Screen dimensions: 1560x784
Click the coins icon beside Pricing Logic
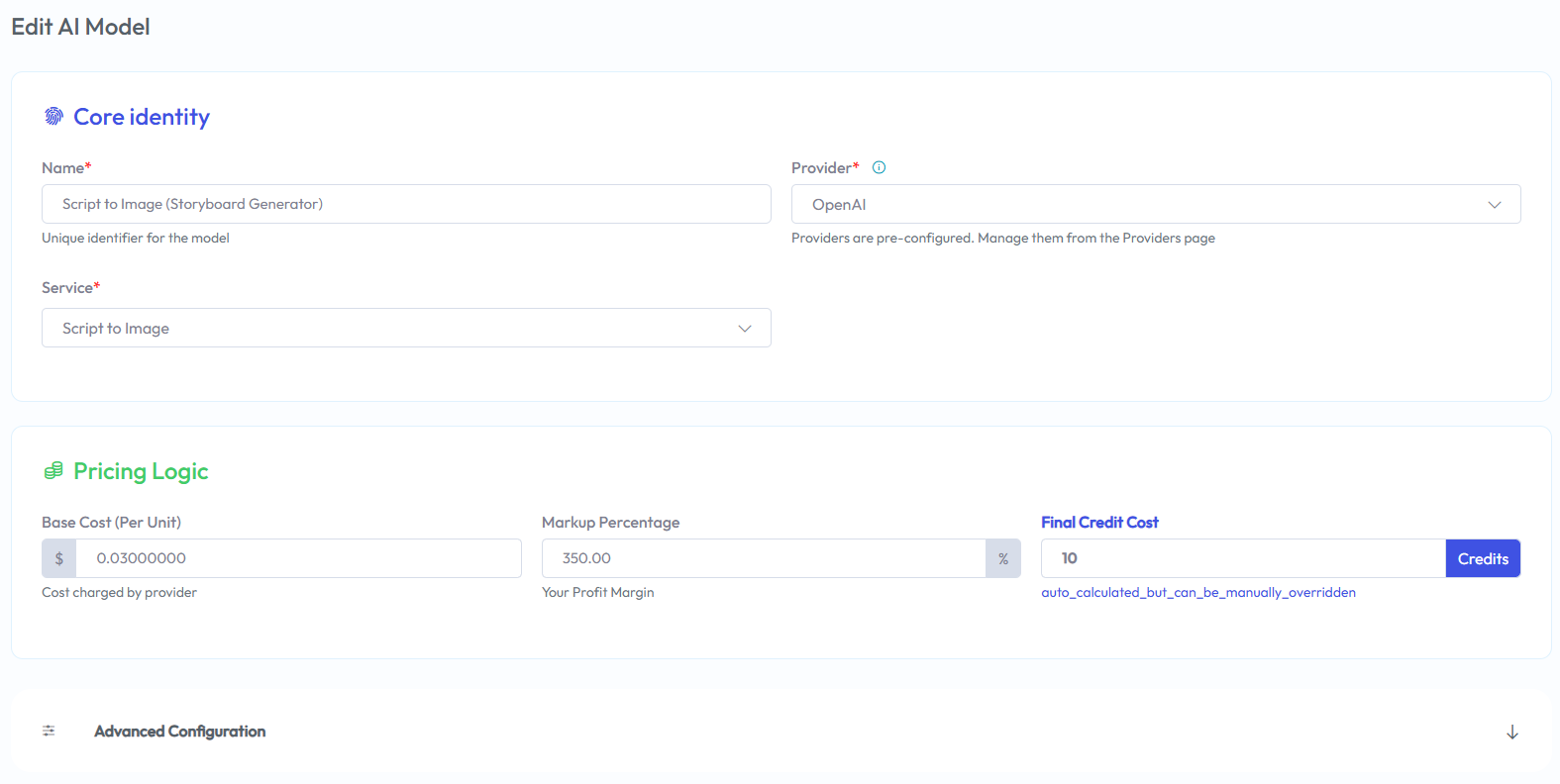click(53, 471)
